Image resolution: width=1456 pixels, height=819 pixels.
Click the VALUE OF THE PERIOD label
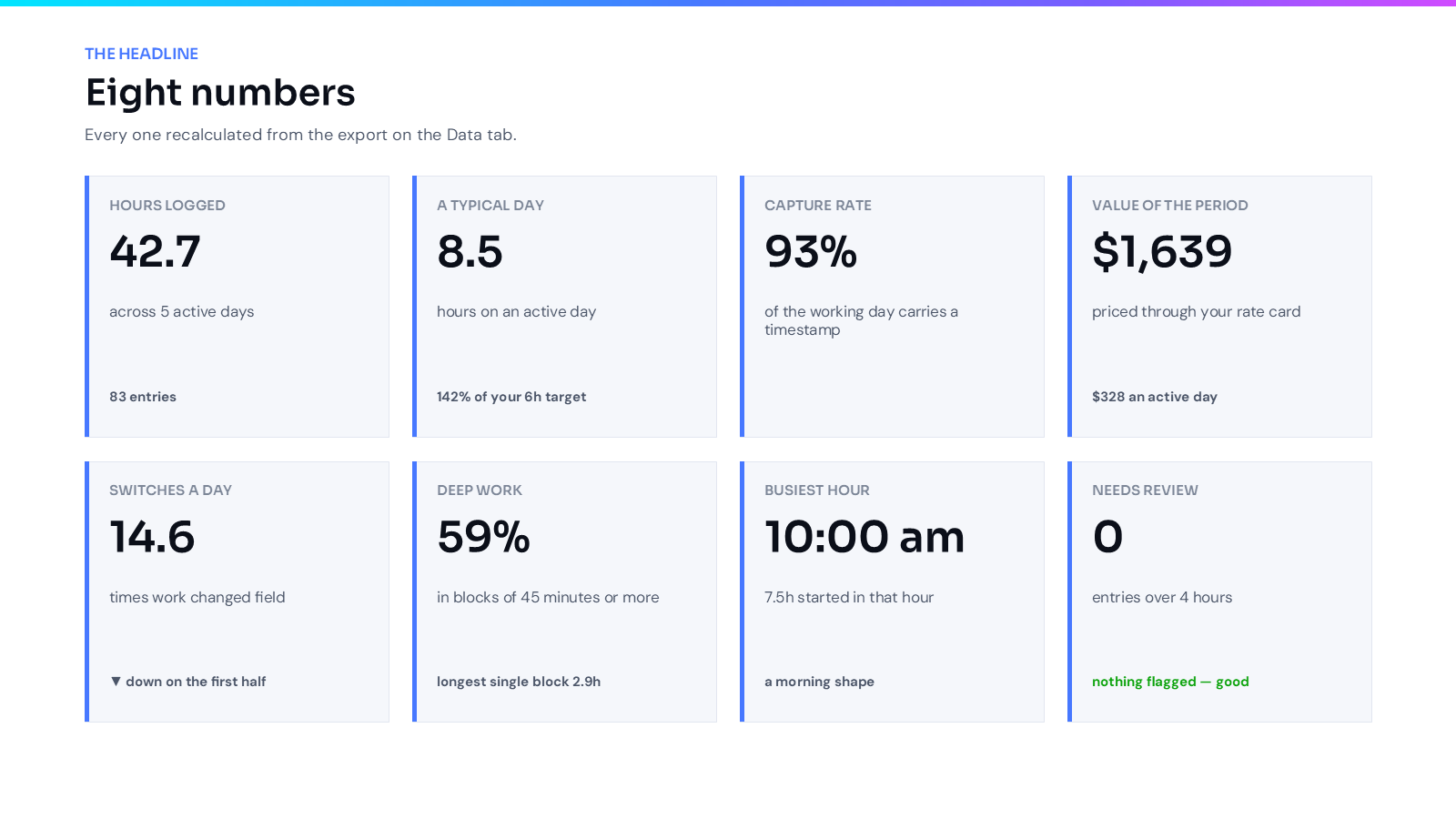tap(1170, 206)
